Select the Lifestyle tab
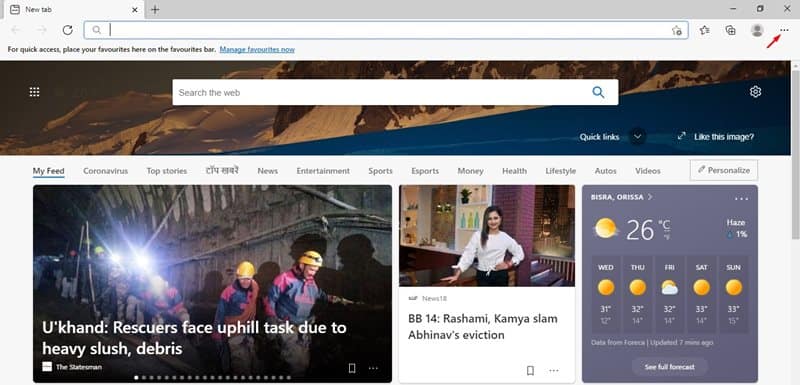The height and width of the screenshot is (385, 800). pos(561,171)
